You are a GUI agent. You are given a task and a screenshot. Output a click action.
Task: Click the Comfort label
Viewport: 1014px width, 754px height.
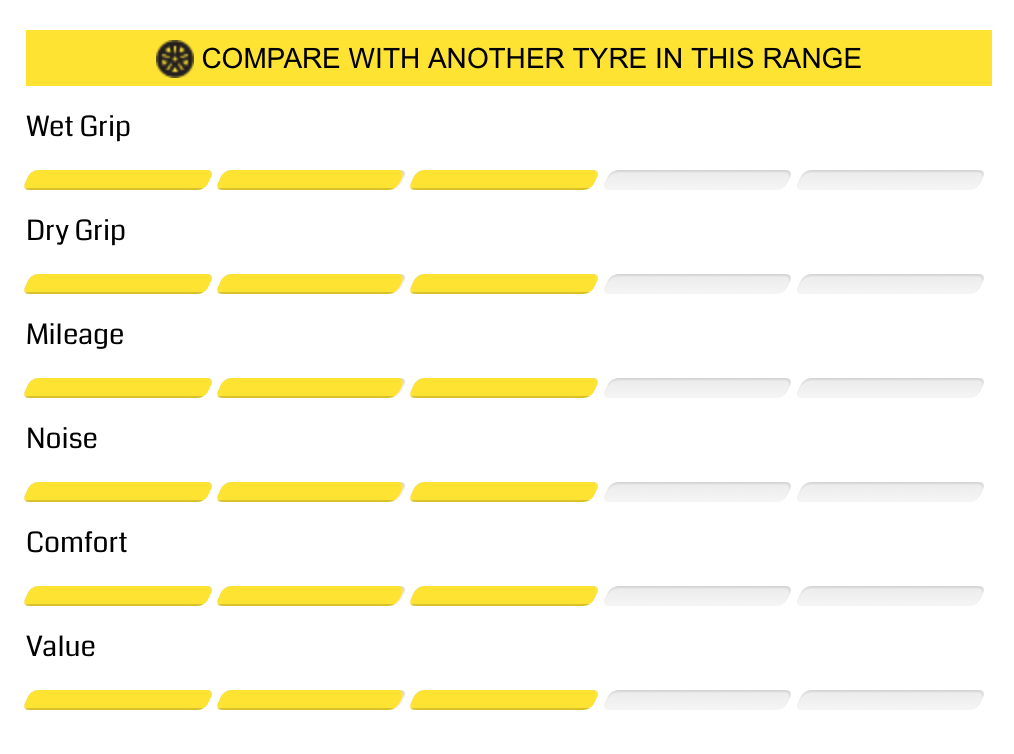pyautogui.click(x=77, y=543)
